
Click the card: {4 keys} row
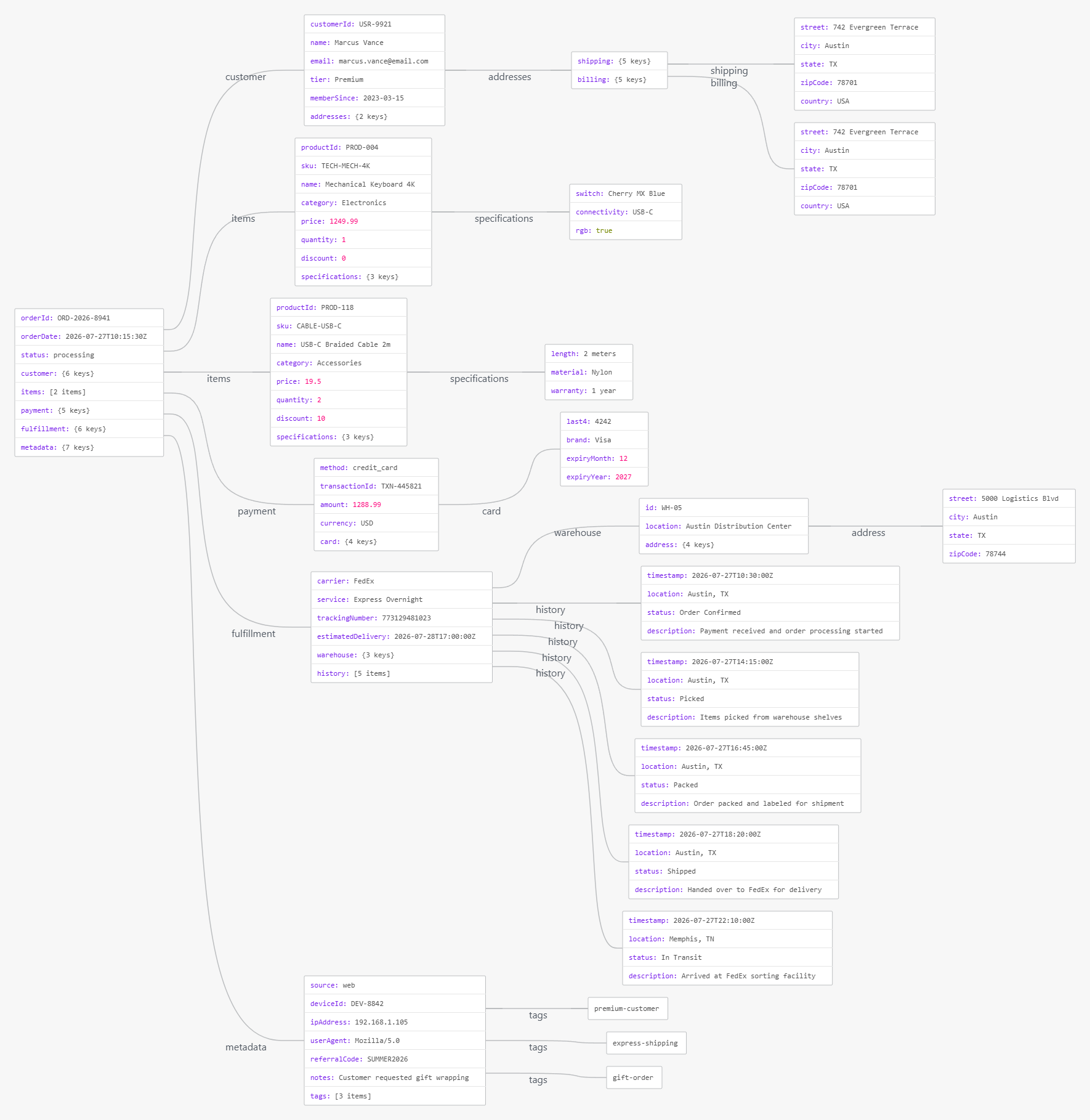pos(376,542)
